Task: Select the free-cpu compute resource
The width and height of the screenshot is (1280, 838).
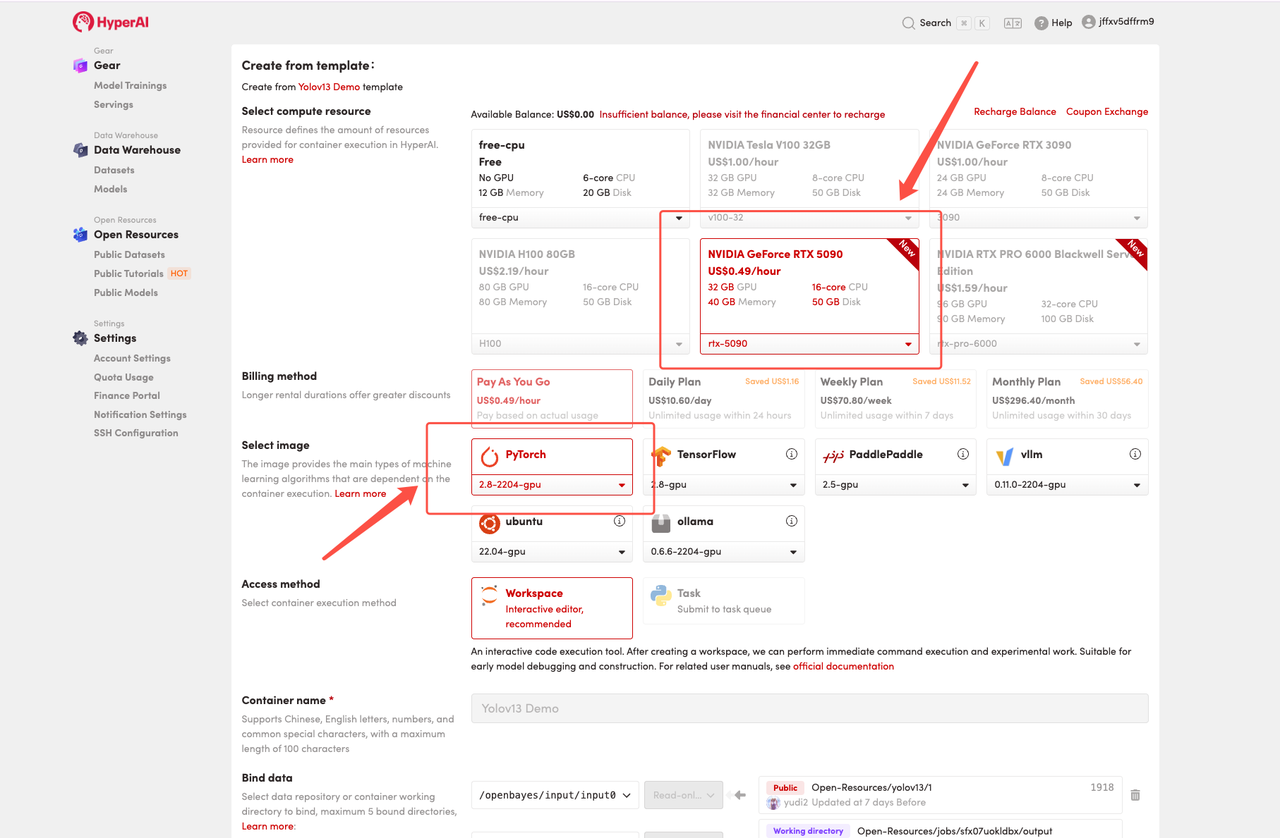Action: tap(580, 168)
